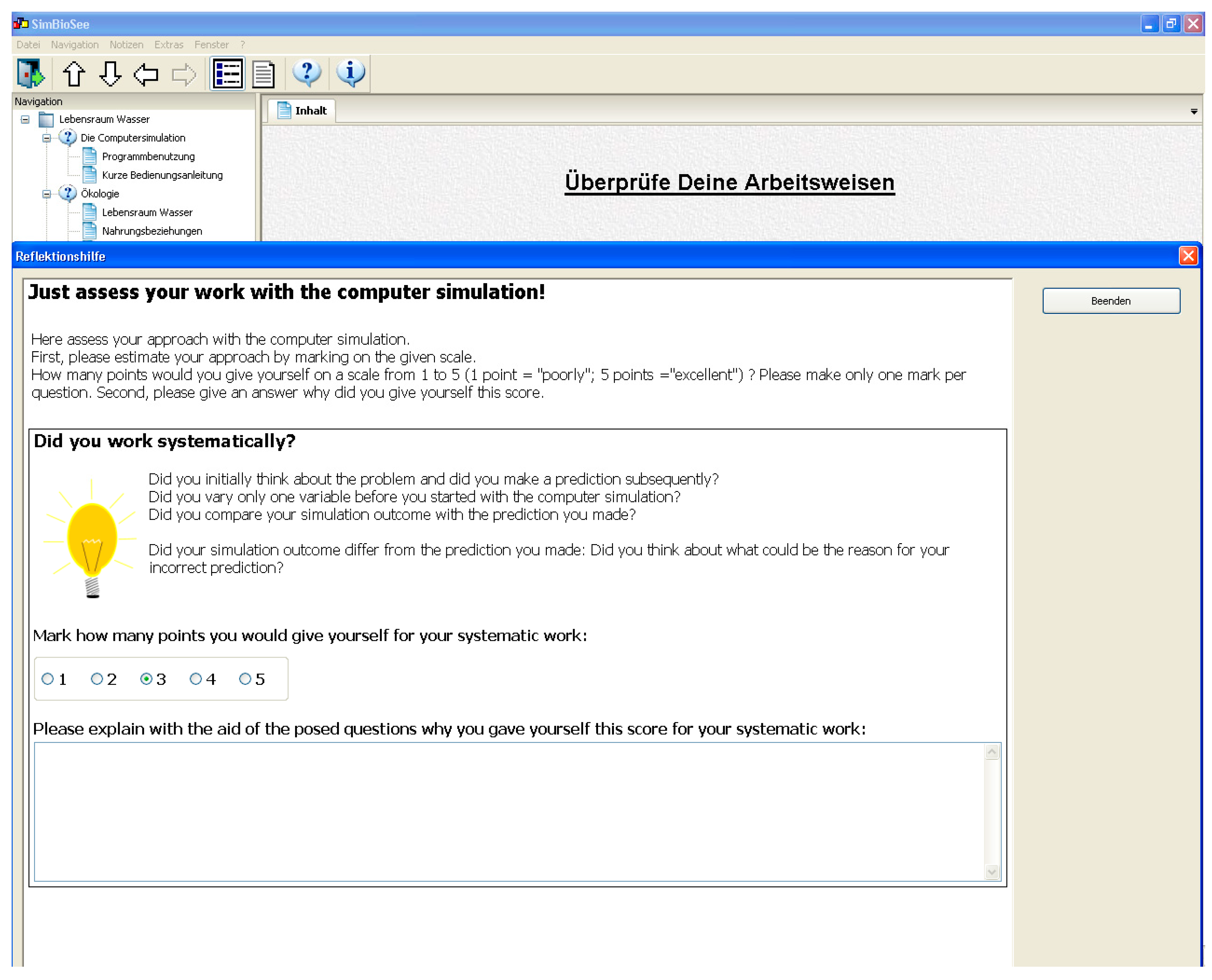Collapse the Die Computersimulation tree node
Viewport: 1212px width, 980px height.
[x=47, y=138]
